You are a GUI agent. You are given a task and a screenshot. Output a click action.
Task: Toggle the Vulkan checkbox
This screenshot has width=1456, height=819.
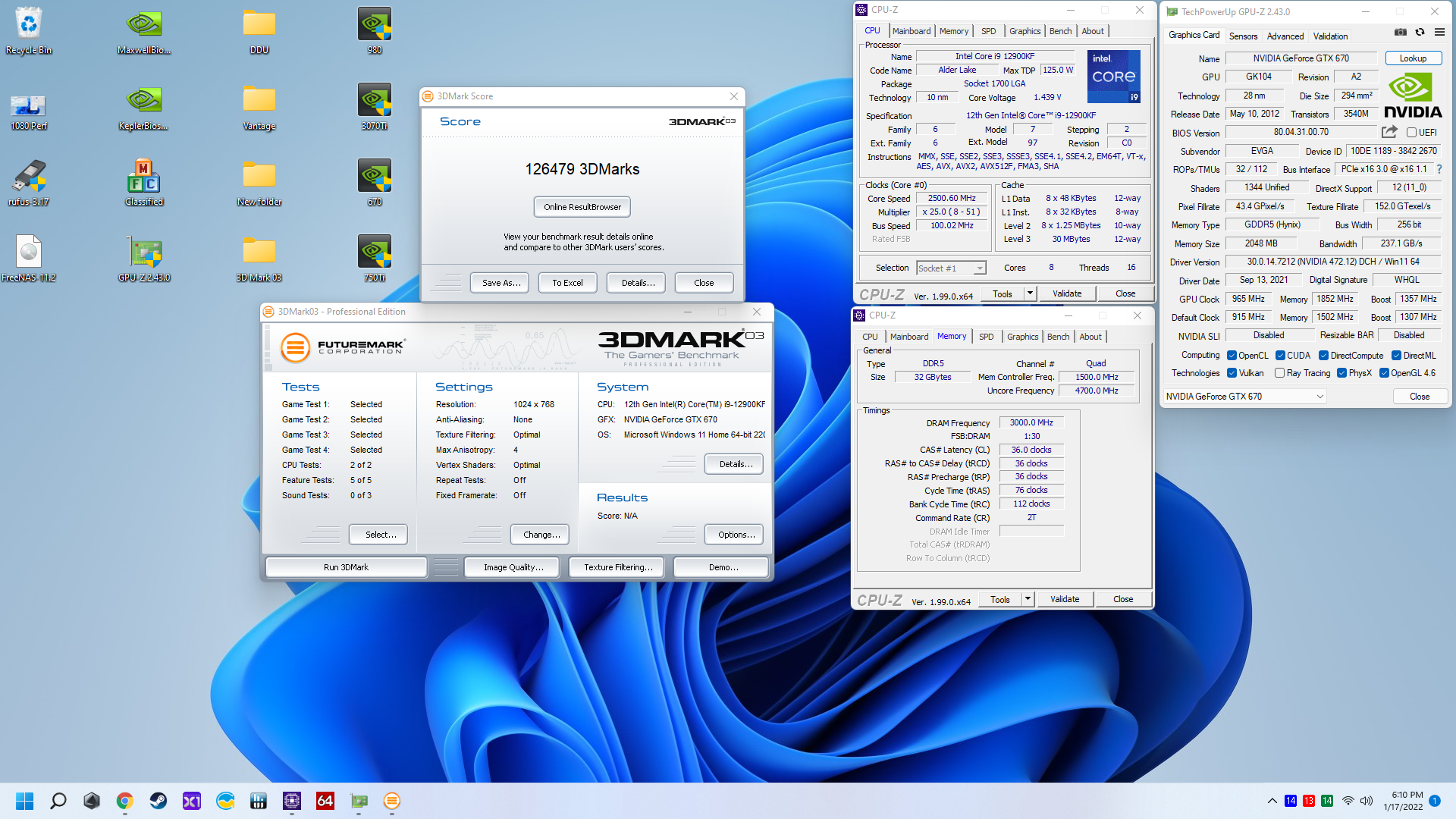[1232, 373]
